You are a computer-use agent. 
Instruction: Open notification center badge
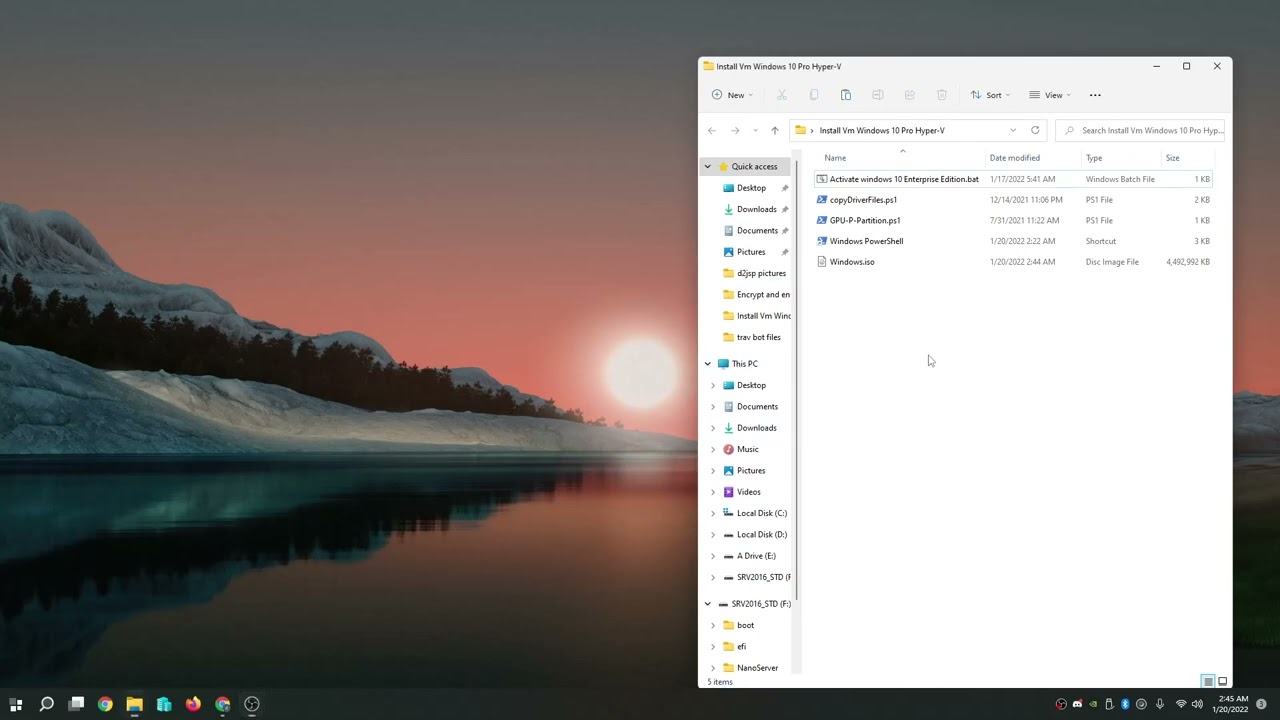pyautogui.click(x=1261, y=704)
